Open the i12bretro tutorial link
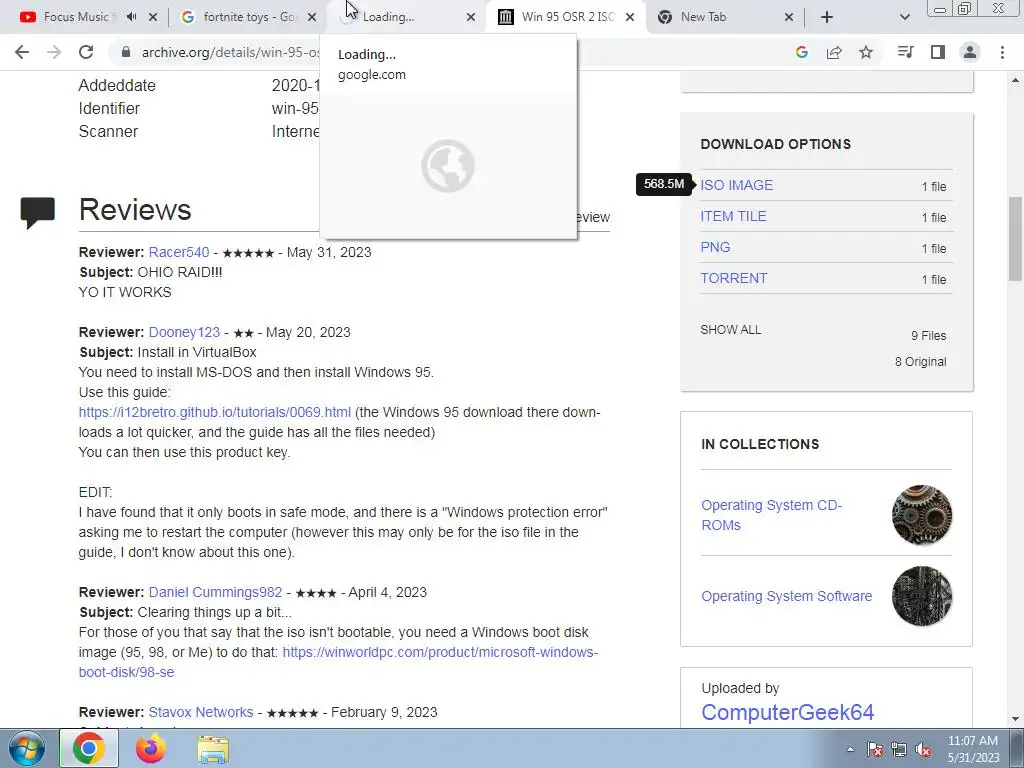 (214, 413)
